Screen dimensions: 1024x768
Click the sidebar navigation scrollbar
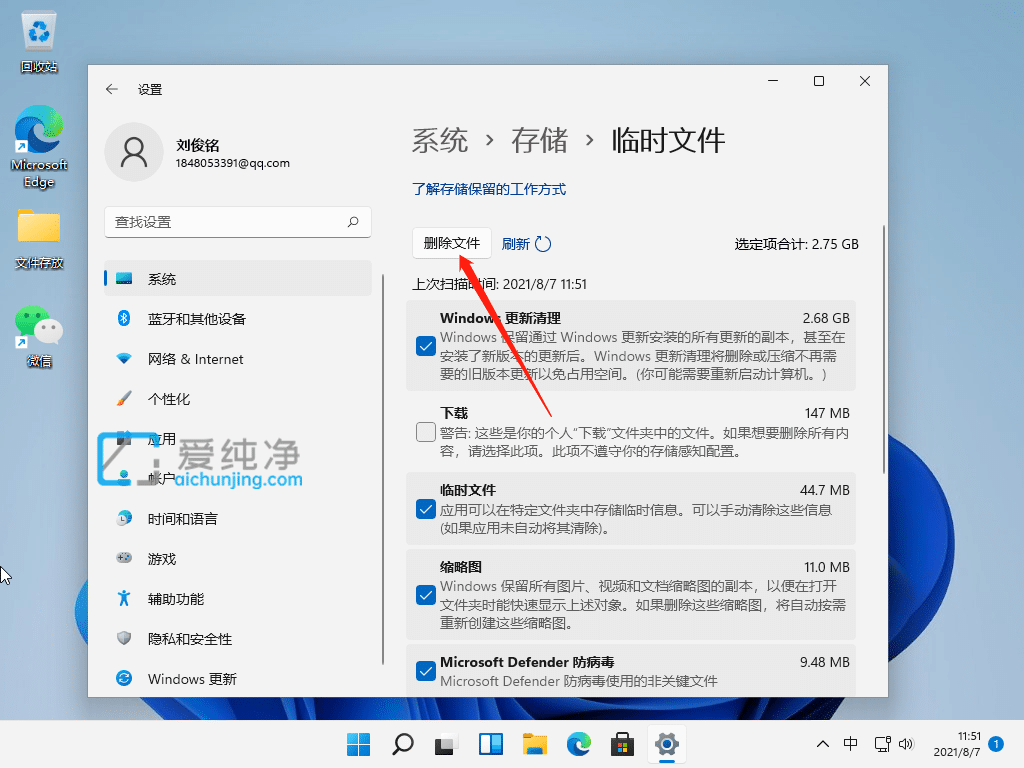[x=383, y=470]
